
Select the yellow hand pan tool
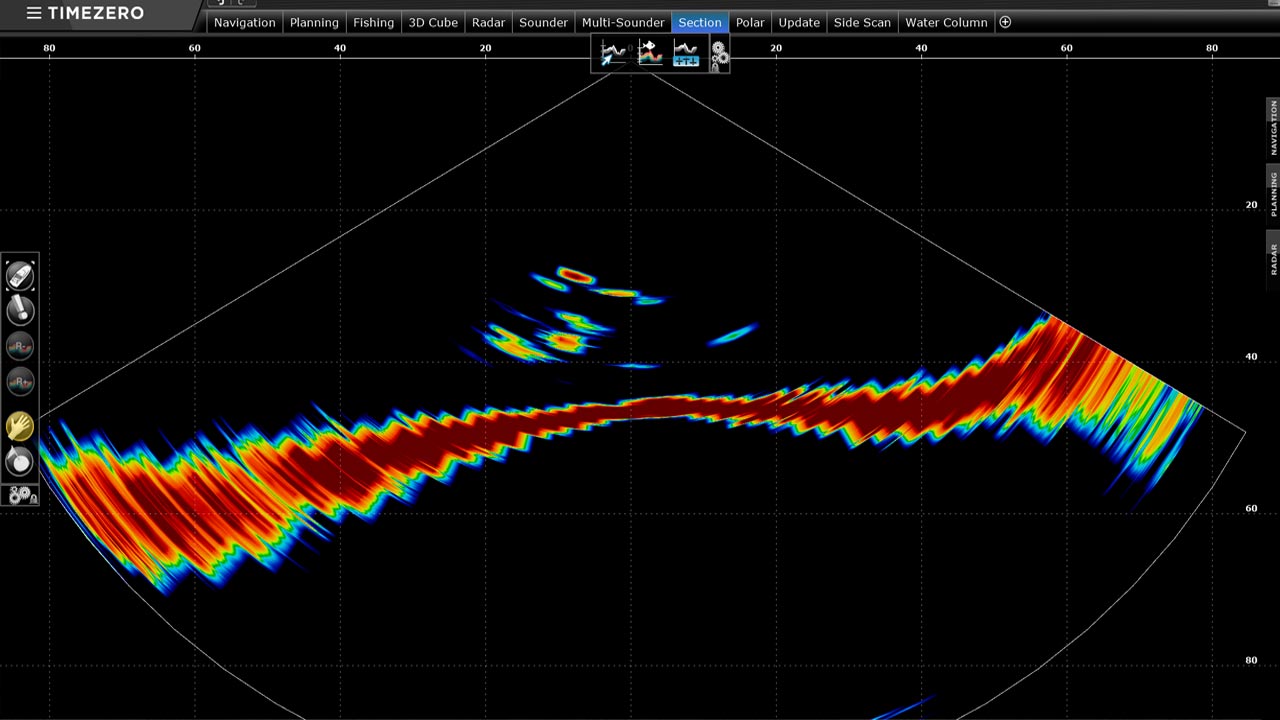point(20,427)
